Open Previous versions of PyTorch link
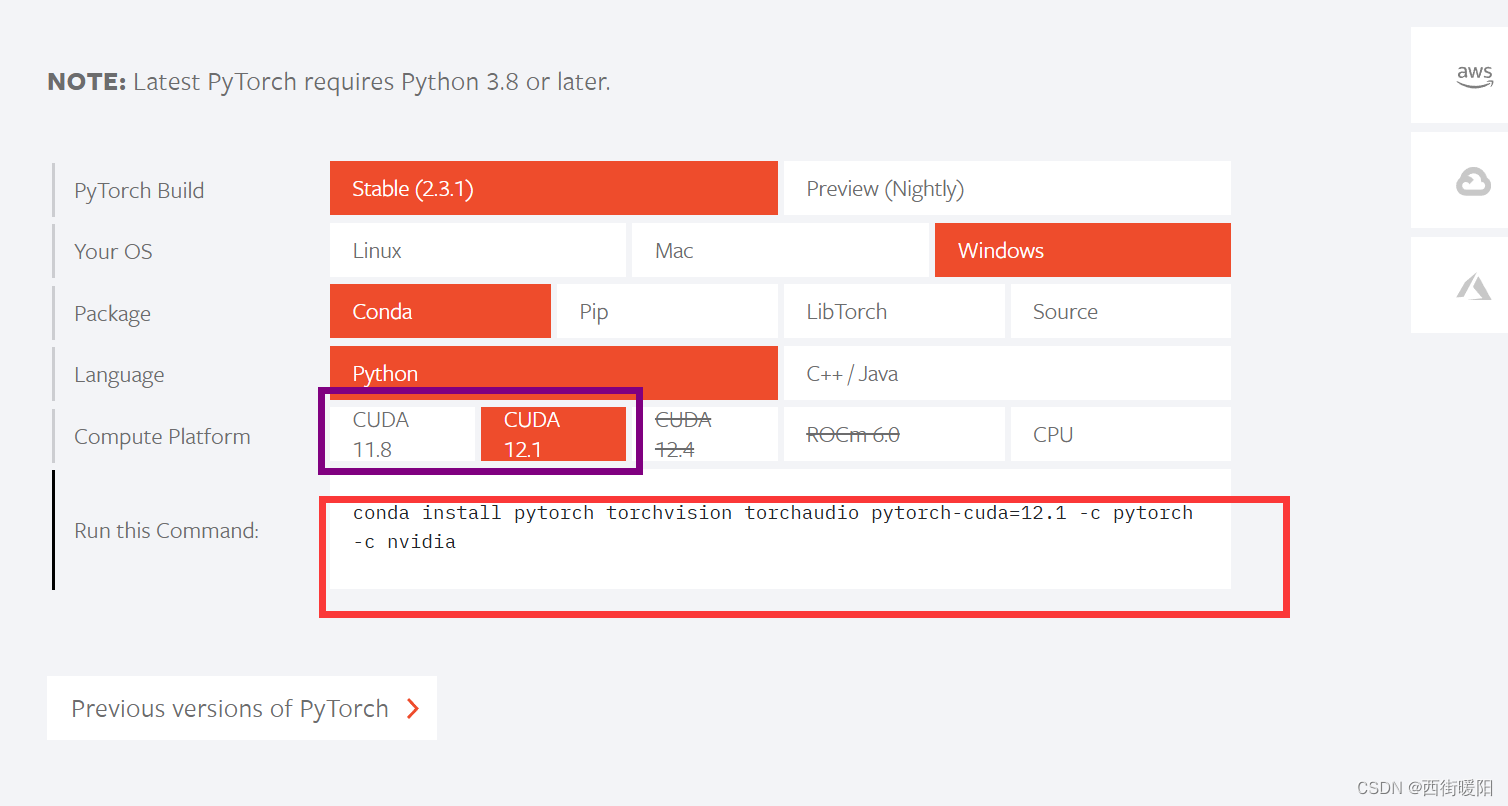Viewport: 1508px width, 806px height. click(242, 708)
